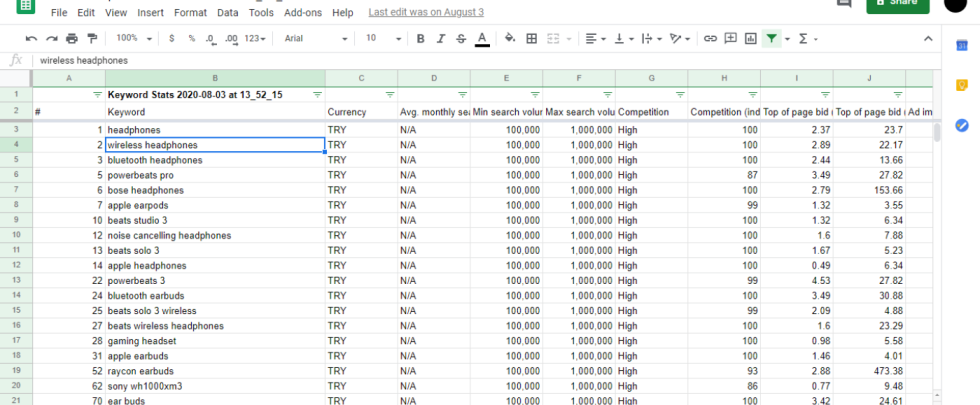Open the font size 10 dropdown

pyautogui.click(x=383, y=39)
